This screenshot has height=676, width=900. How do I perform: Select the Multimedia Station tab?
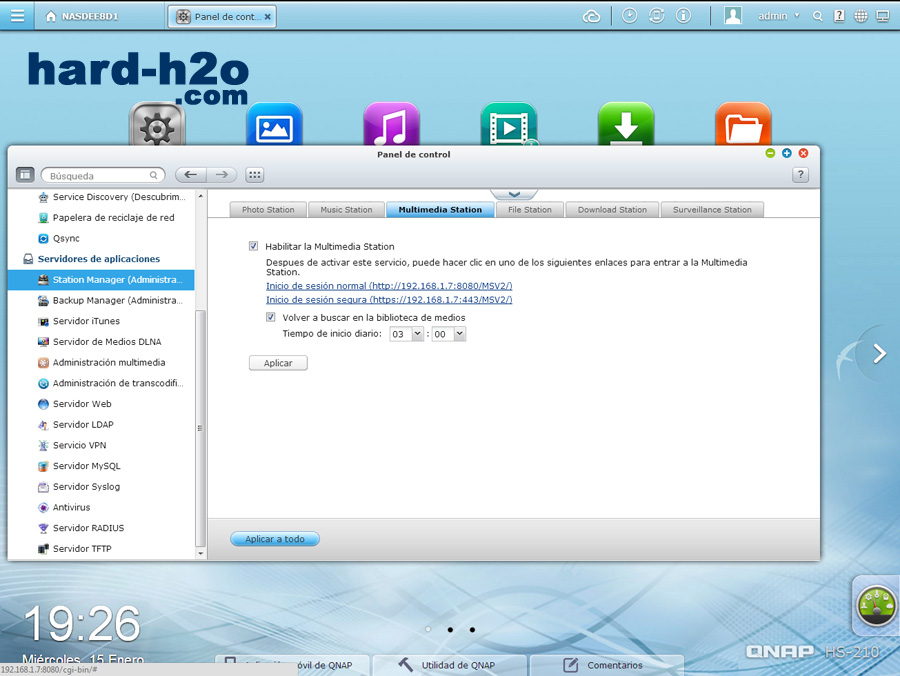(x=440, y=209)
